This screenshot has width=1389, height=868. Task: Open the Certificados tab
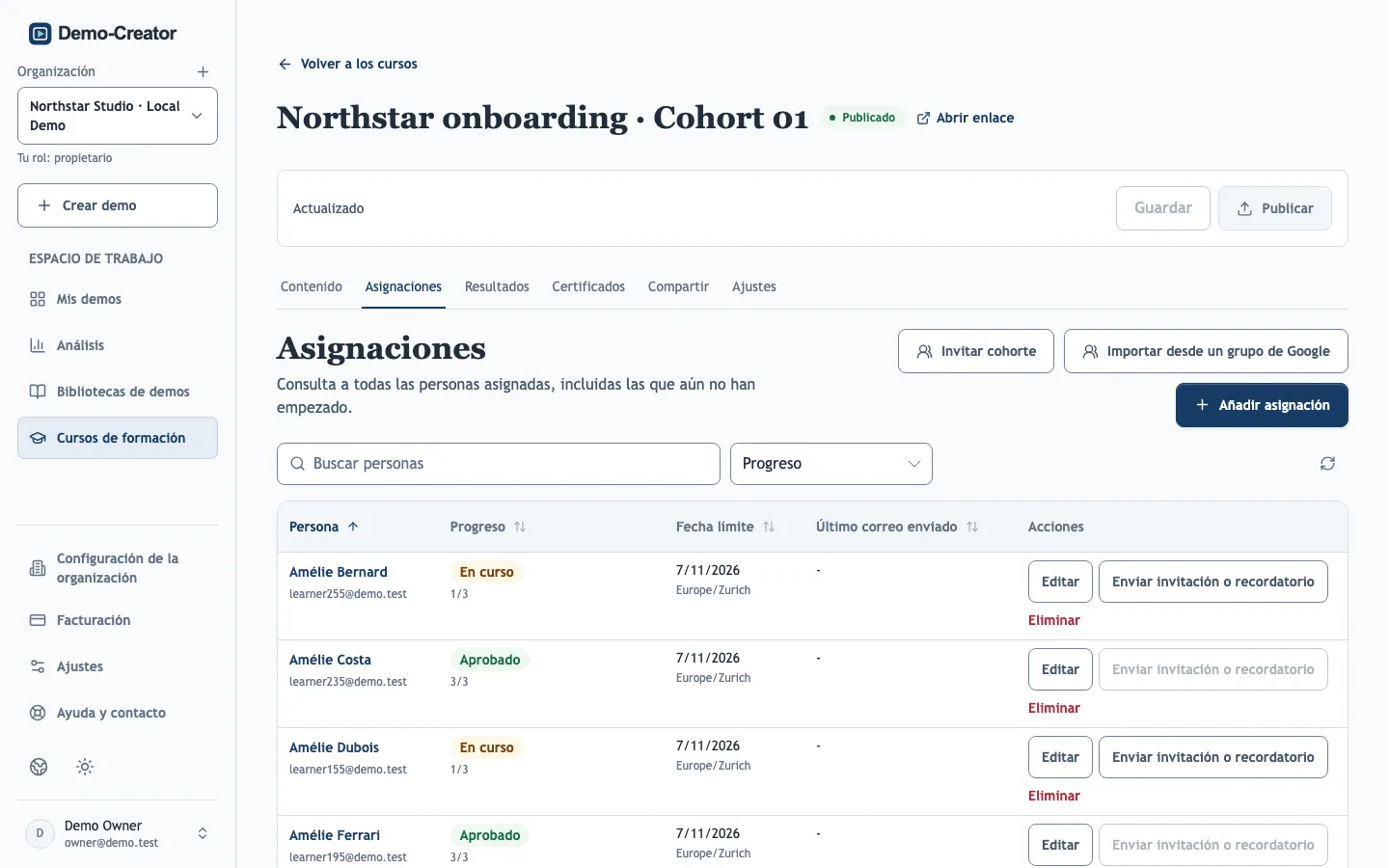coord(588,287)
